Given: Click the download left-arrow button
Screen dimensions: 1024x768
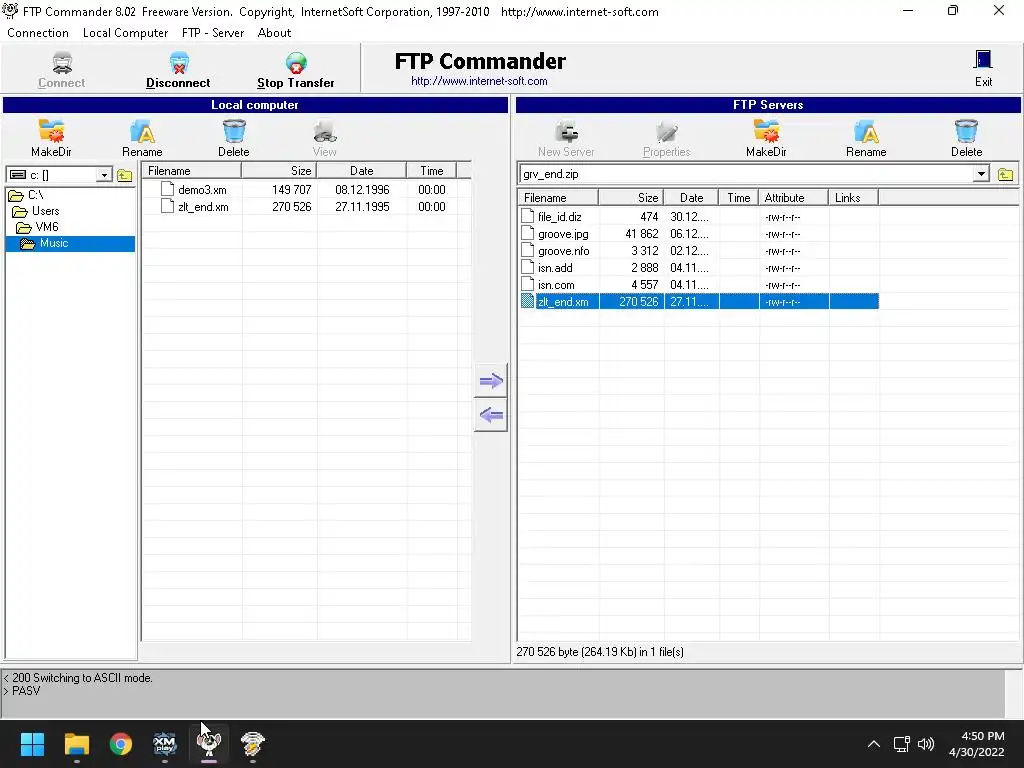Looking at the screenshot, I should click(x=490, y=415).
